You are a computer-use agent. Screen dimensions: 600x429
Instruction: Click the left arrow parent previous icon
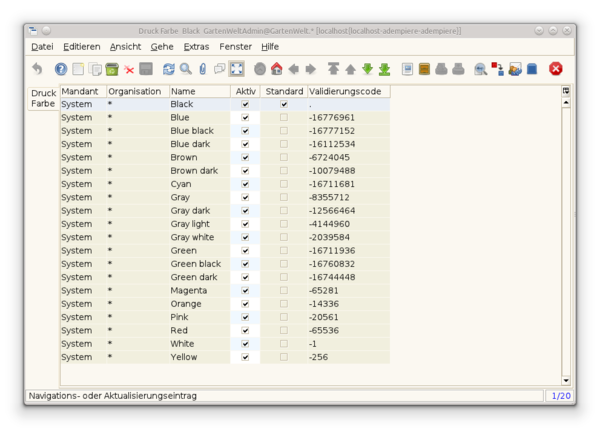pos(293,69)
